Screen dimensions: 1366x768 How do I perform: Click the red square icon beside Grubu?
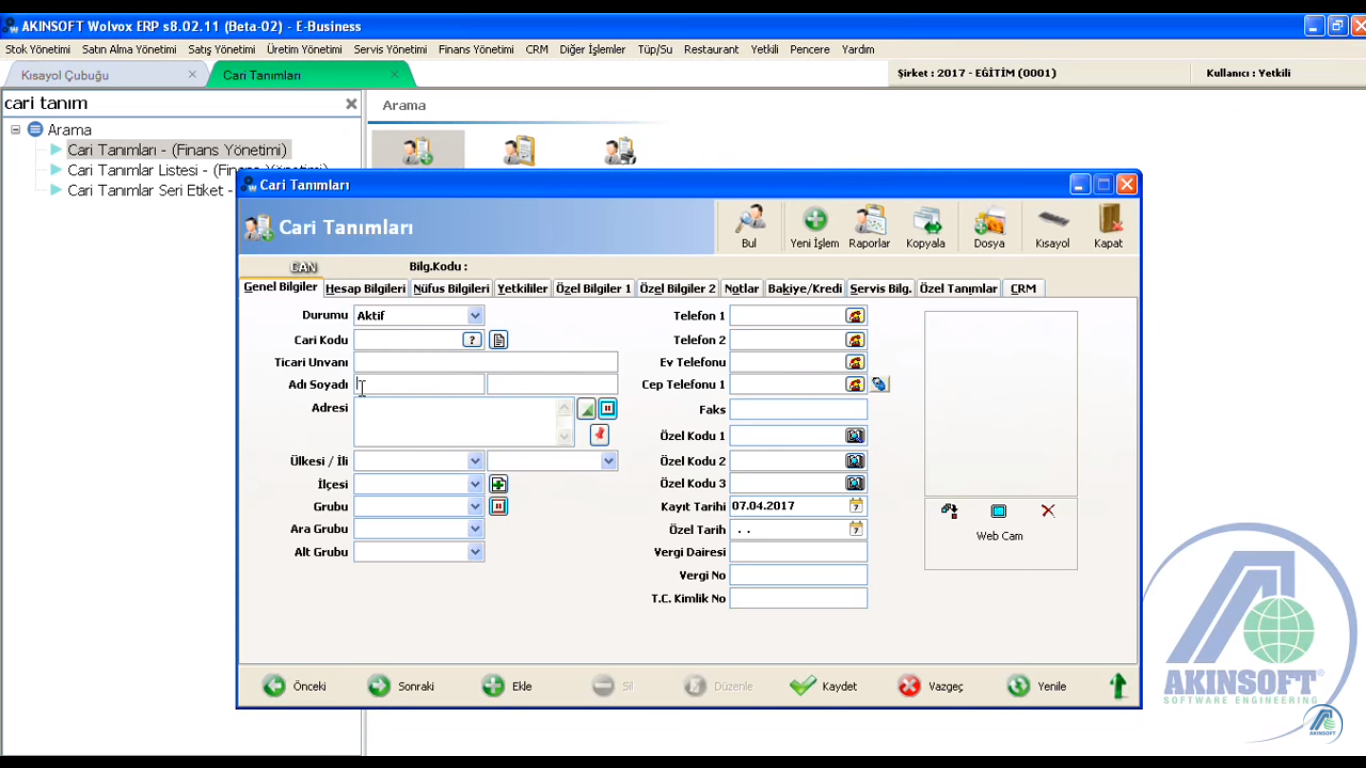coord(498,507)
